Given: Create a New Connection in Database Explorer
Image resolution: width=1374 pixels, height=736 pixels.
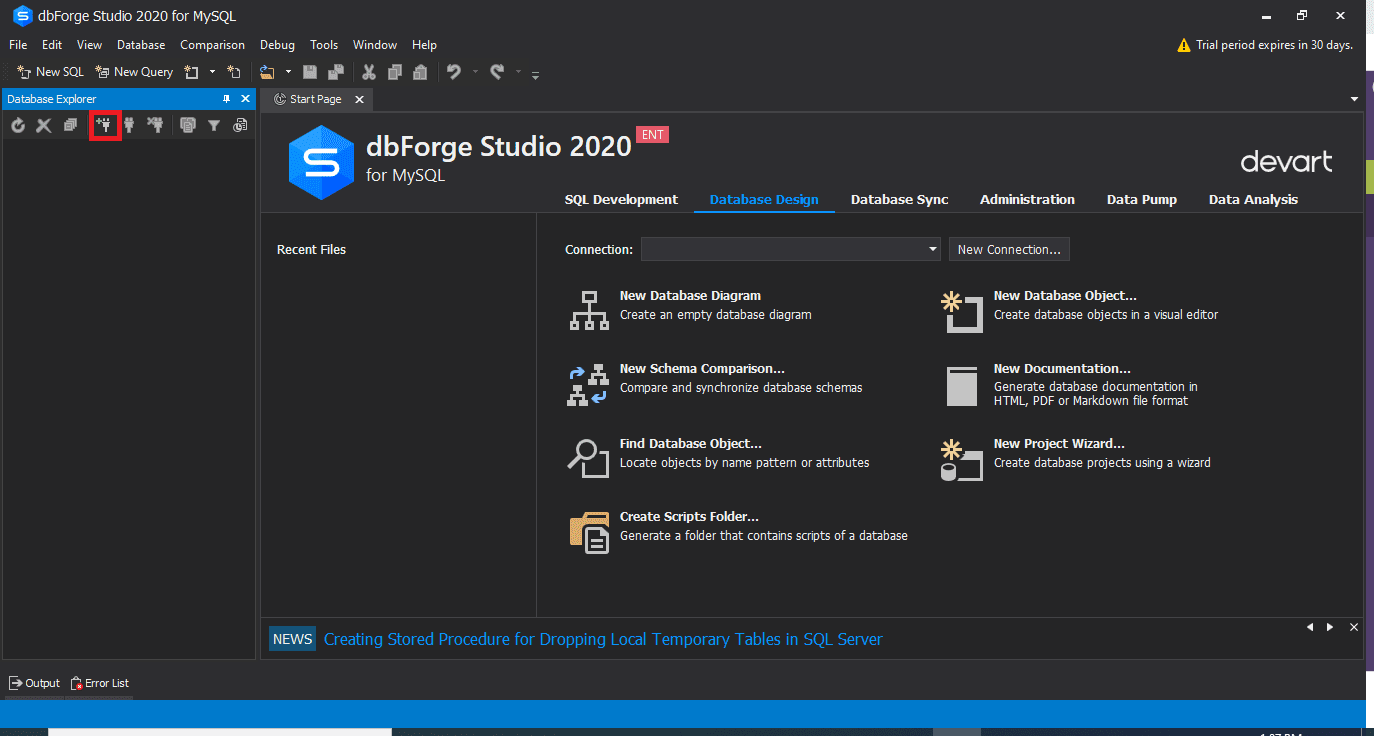Looking at the screenshot, I should pyautogui.click(x=105, y=125).
